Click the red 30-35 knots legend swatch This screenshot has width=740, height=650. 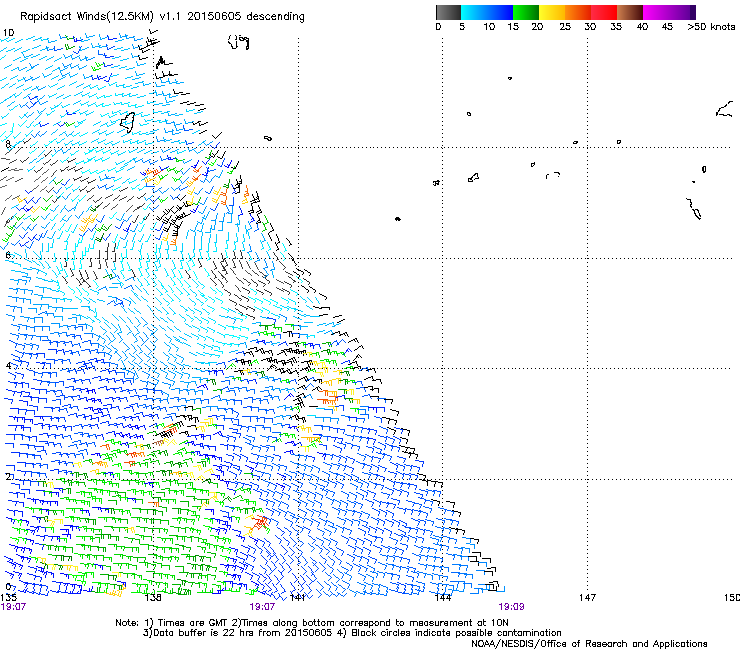click(604, 12)
